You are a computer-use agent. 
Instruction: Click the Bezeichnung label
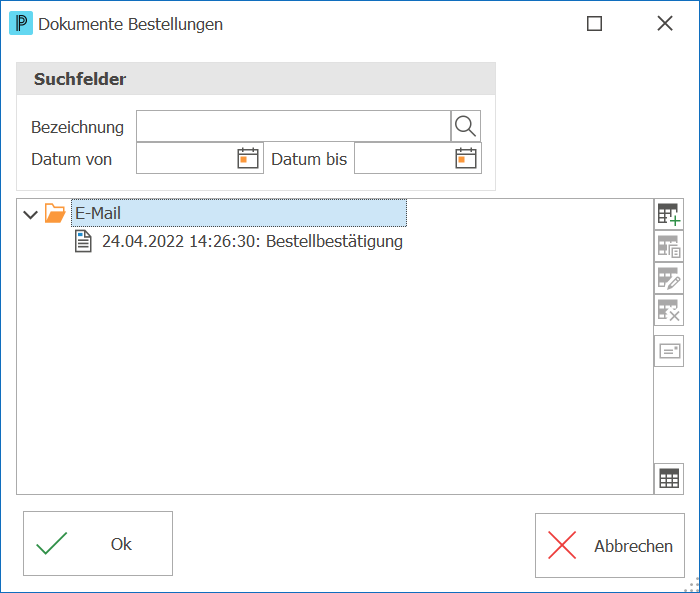click(77, 127)
